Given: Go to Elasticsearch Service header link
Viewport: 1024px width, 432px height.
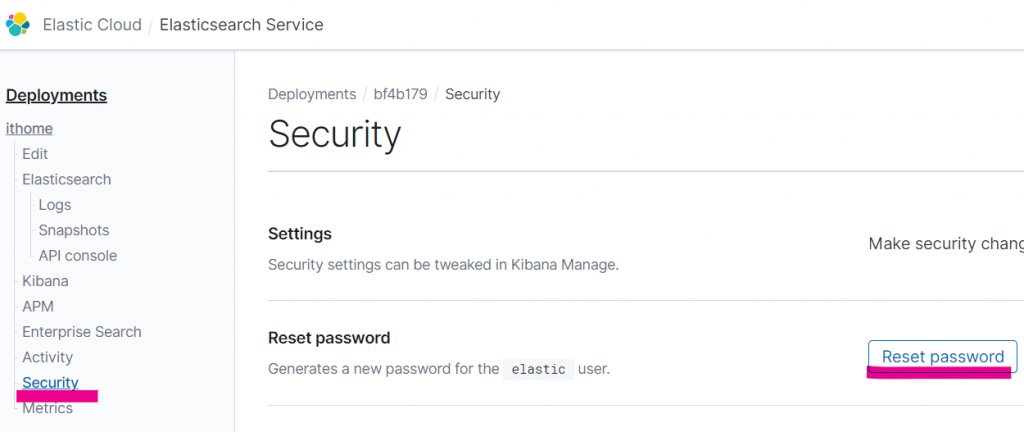Looking at the screenshot, I should [241, 25].
